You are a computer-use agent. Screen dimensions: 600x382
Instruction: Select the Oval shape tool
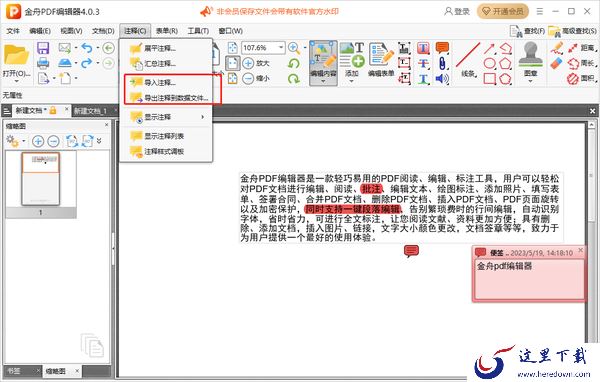click(490, 64)
